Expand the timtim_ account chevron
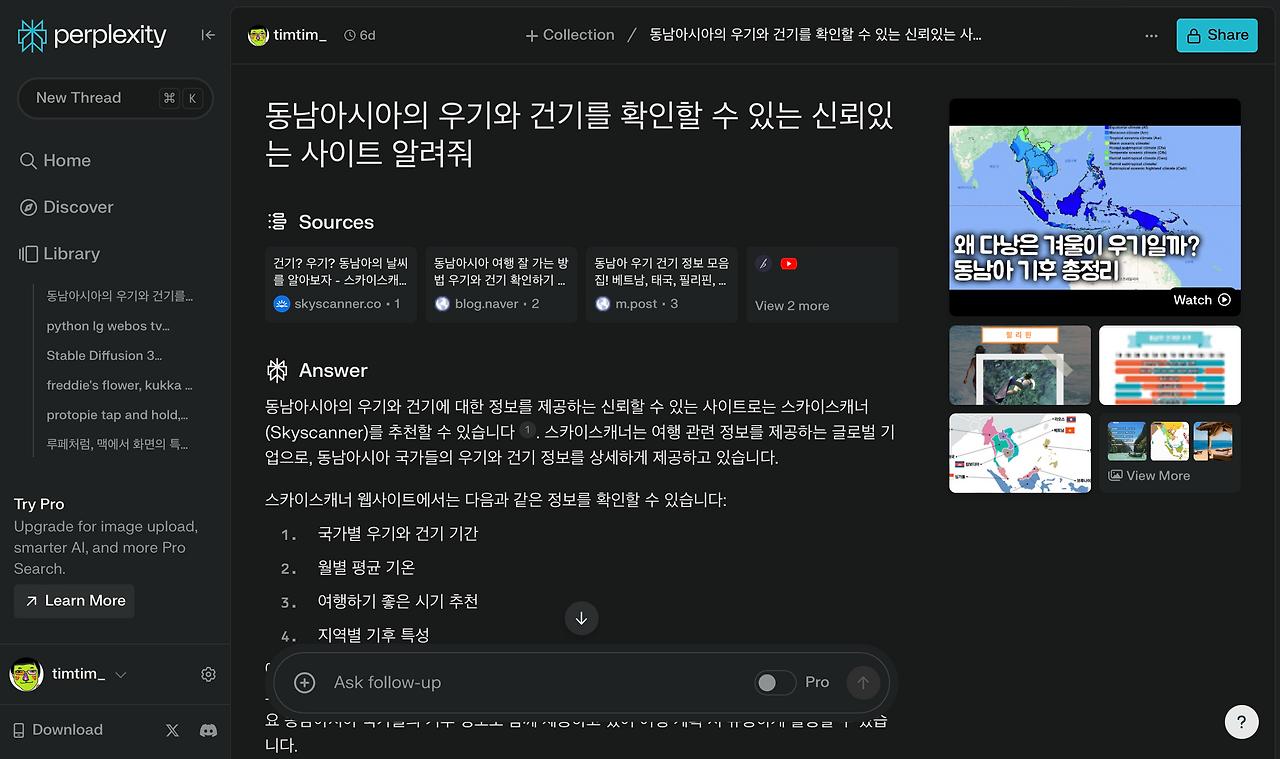The height and width of the screenshot is (759, 1280). [120, 674]
